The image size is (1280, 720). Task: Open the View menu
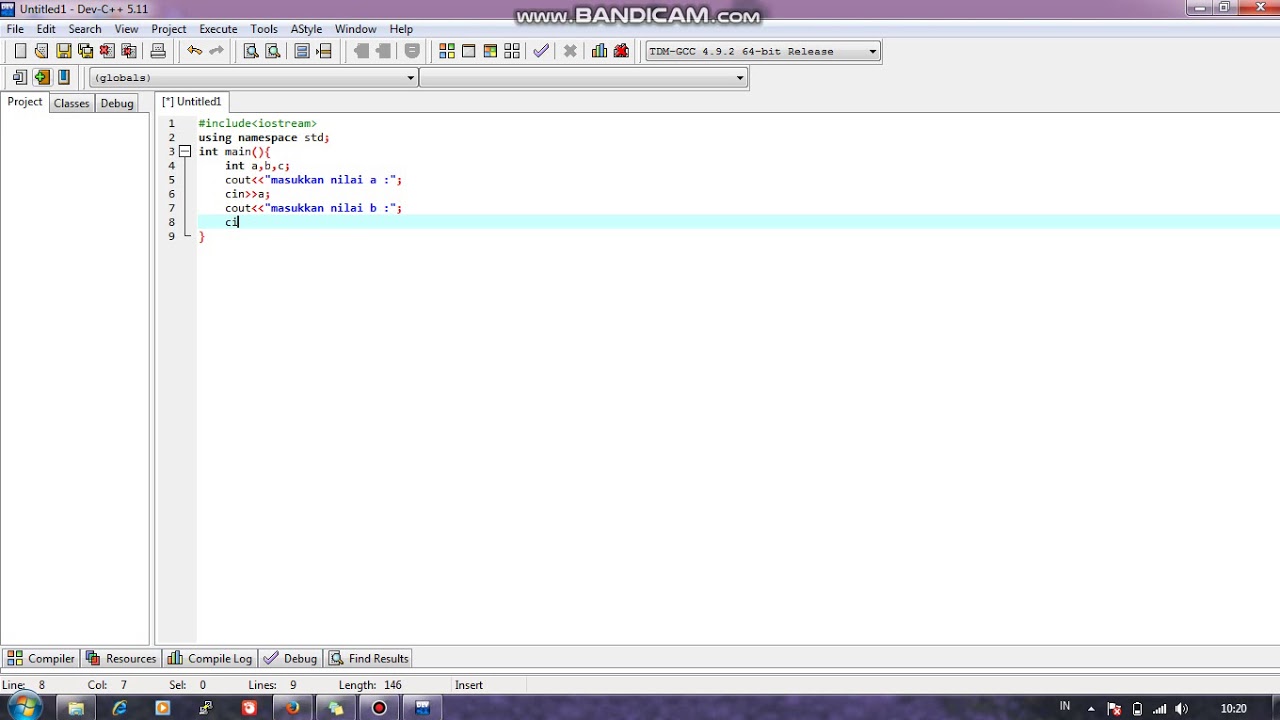click(x=127, y=29)
